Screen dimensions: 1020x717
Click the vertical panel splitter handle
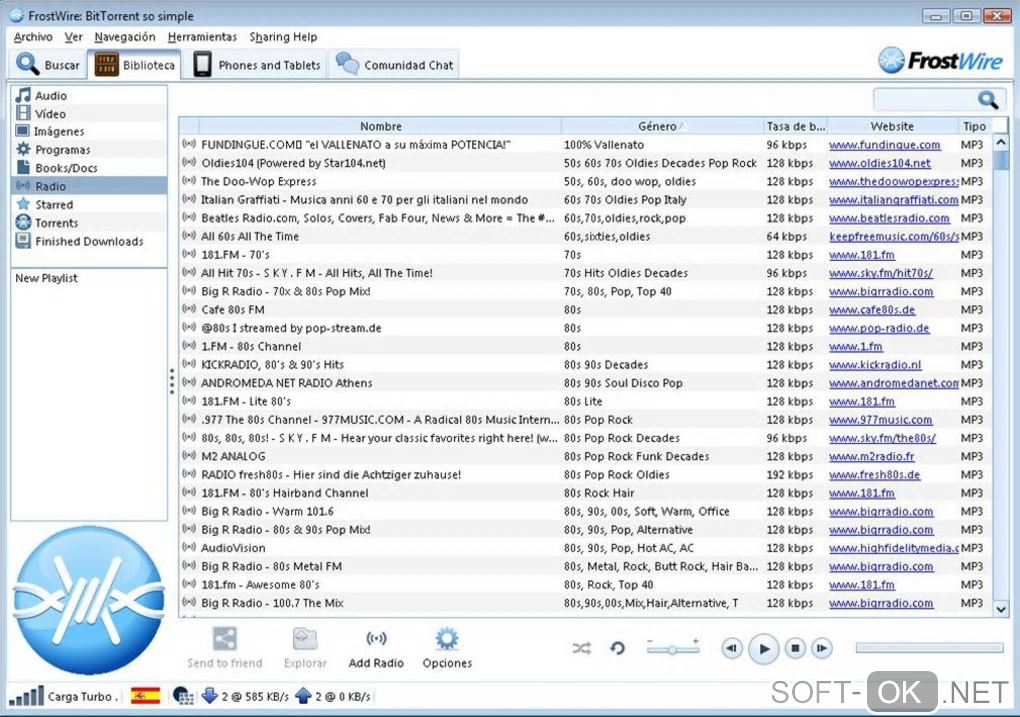point(172,382)
